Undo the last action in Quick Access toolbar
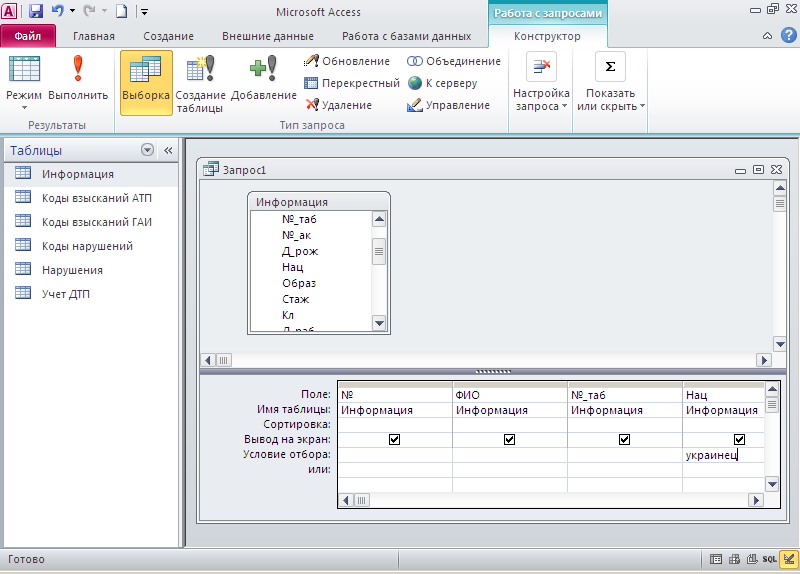 58,11
